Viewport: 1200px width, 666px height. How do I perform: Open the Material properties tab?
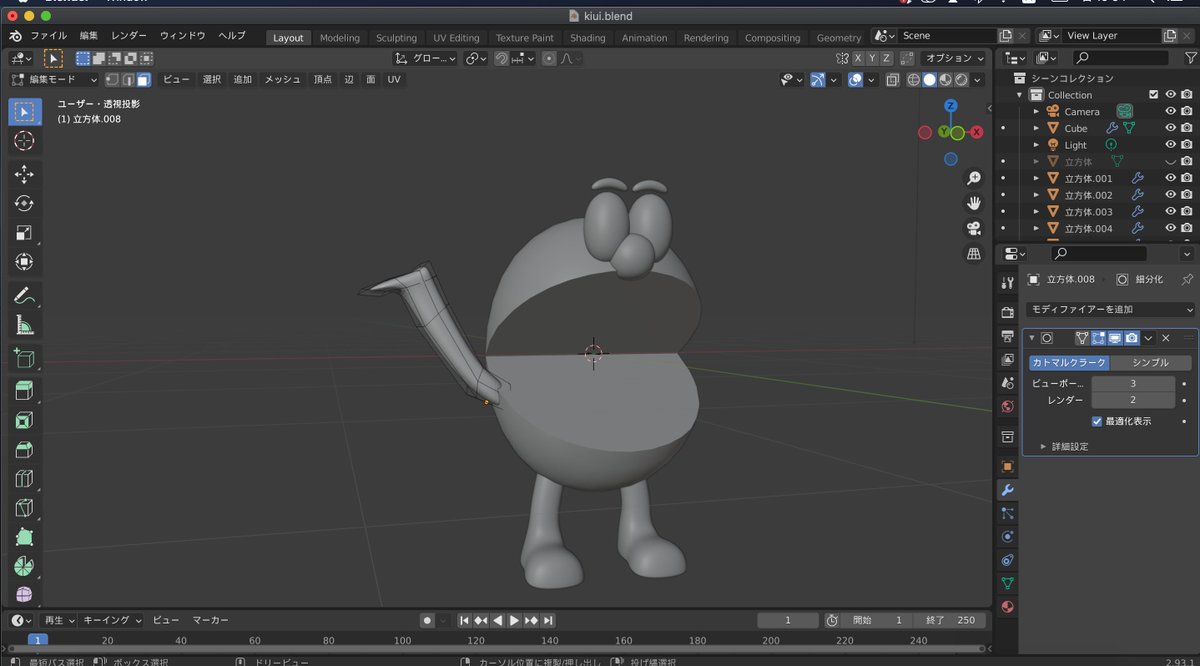[1007, 607]
